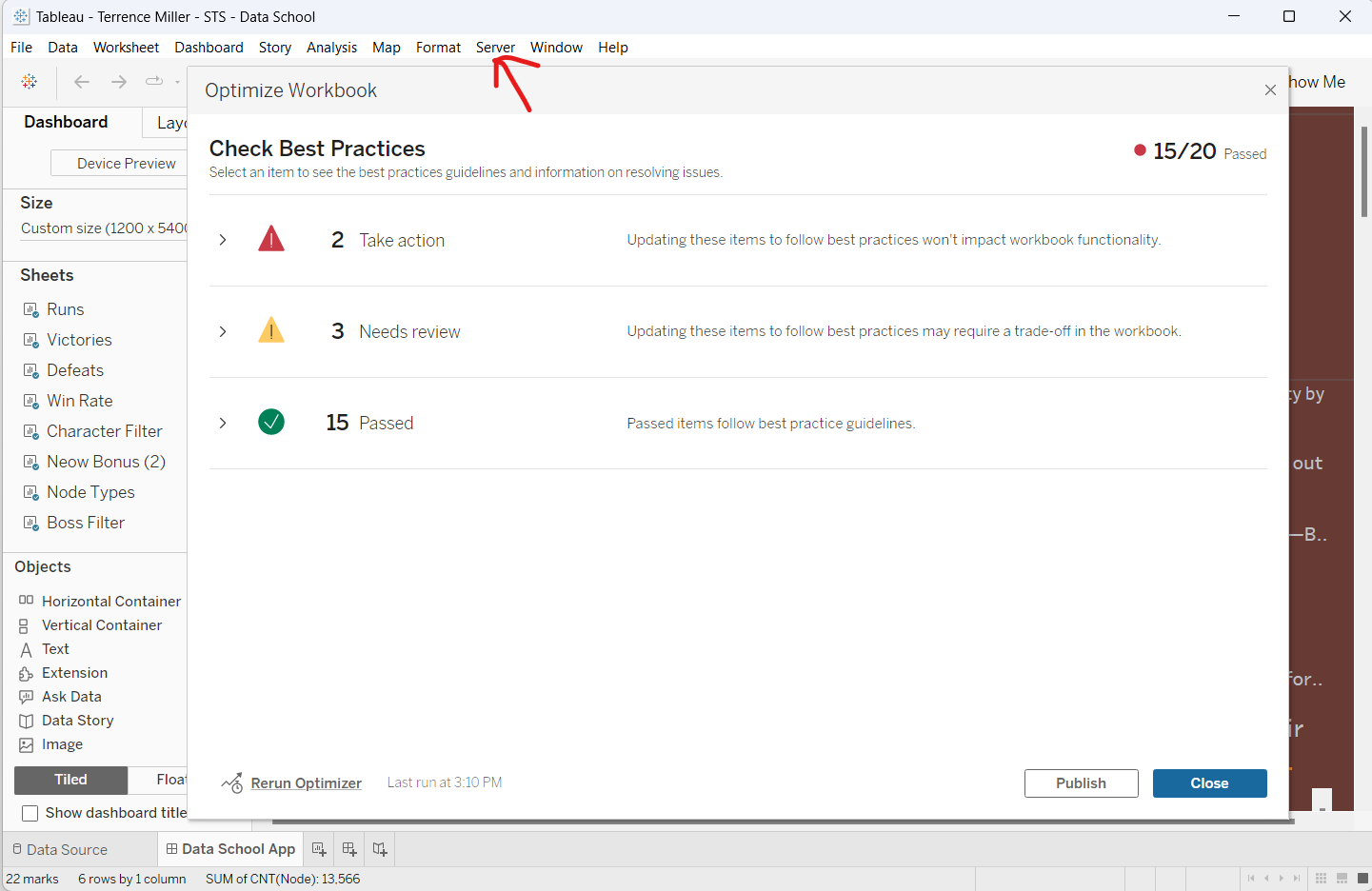This screenshot has height=891, width=1372.
Task: Select the Defeats sheet
Action: (x=75, y=370)
